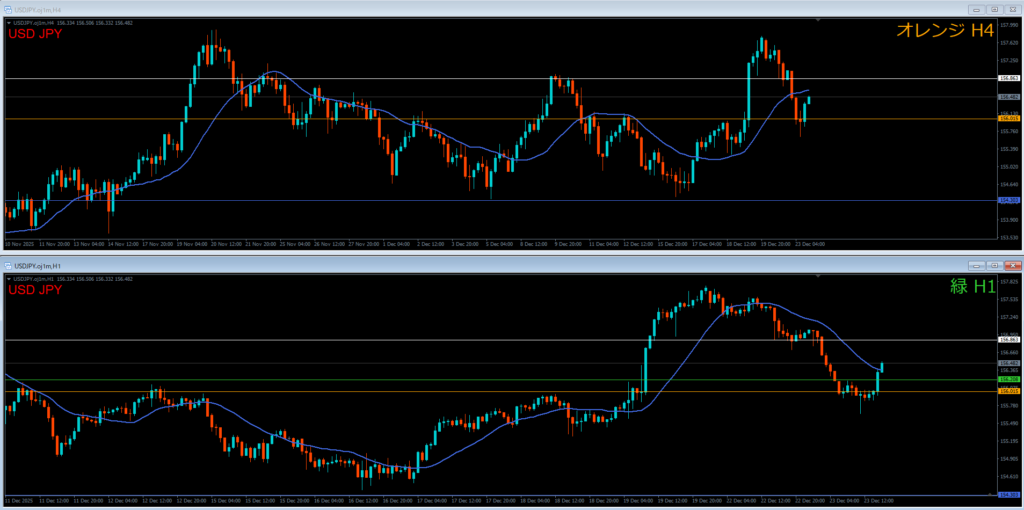Viewport: 1024px width, 510px height.
Task: Select the orange 156.015 price tag on H4
Action: 1008,119
